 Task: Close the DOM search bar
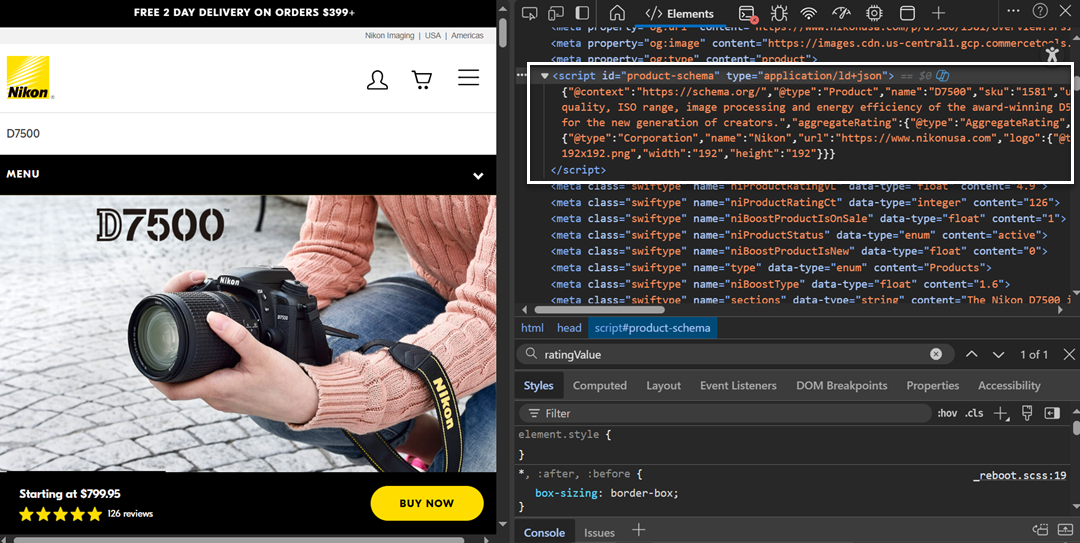click(1068, 354)
